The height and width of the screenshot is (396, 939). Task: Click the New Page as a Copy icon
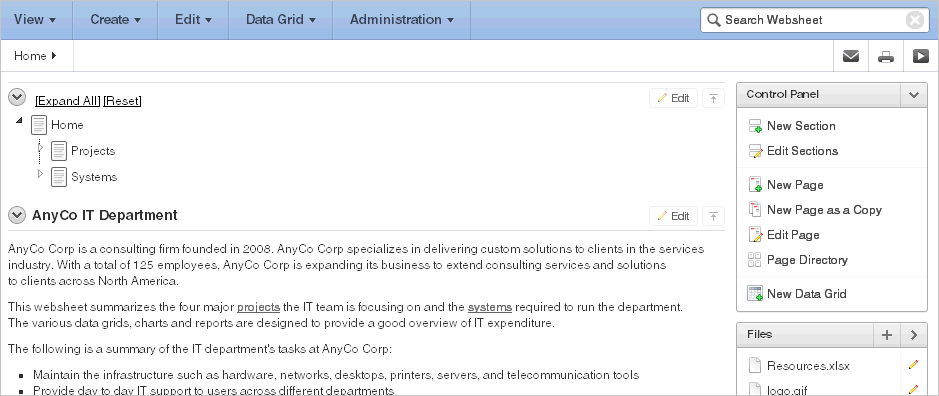[x=755, y=209]
